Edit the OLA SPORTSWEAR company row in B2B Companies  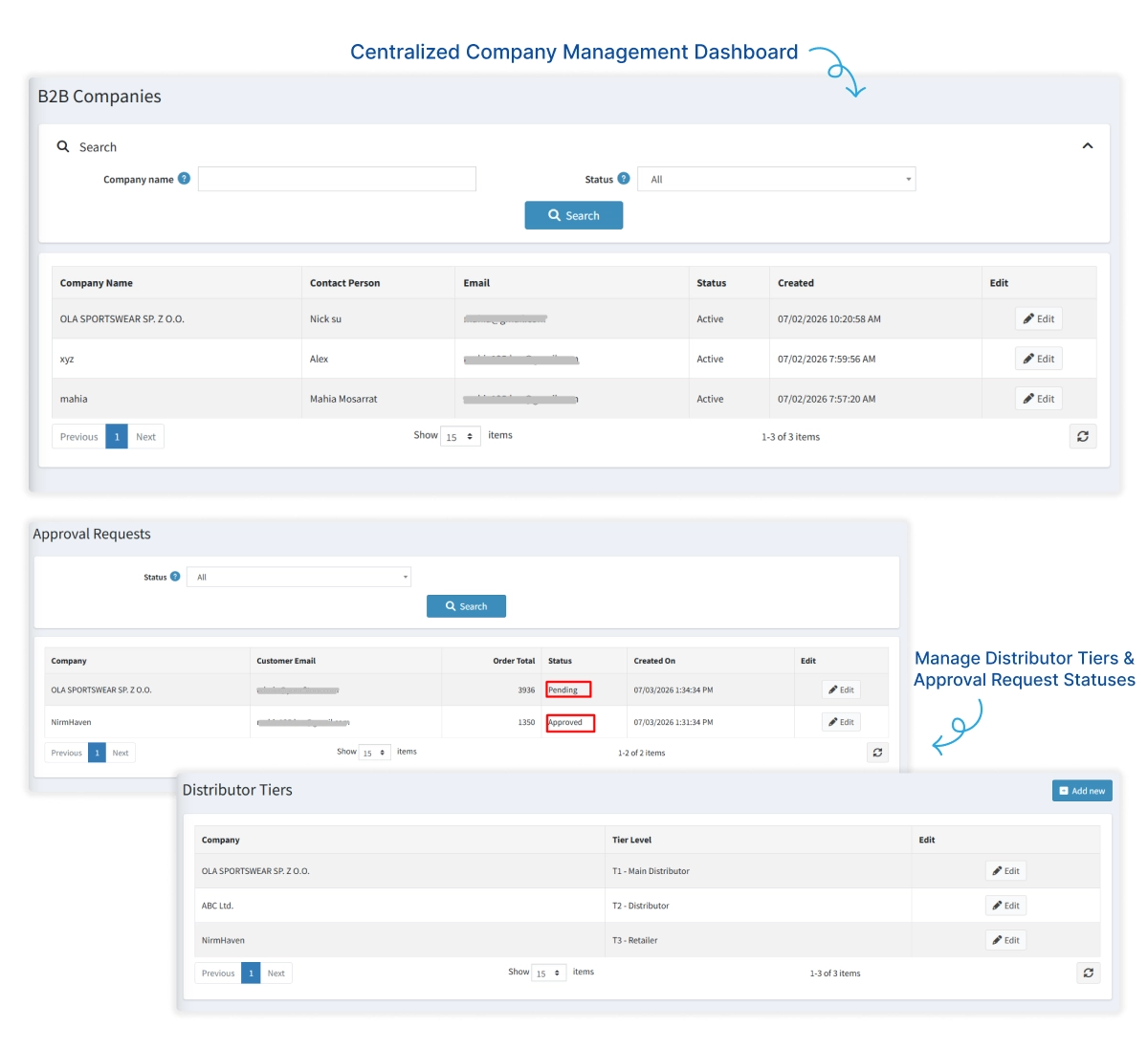1039,318
